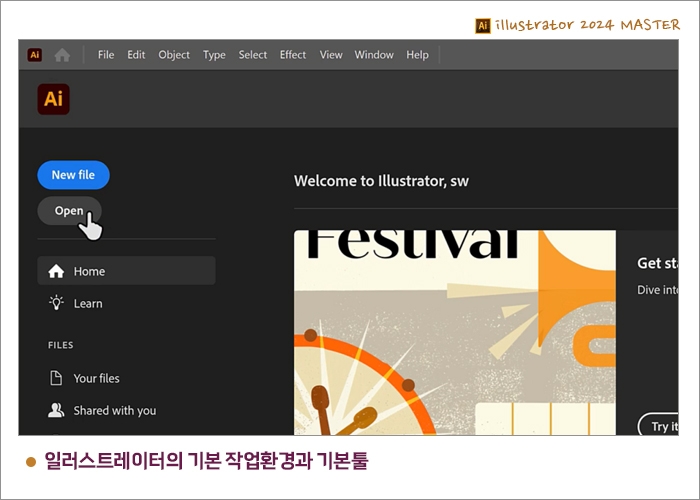Image resolution: width=700 pixels, height=500 pixels.
Task: Click the Shared with you people icon
Action: click(56, 410)
